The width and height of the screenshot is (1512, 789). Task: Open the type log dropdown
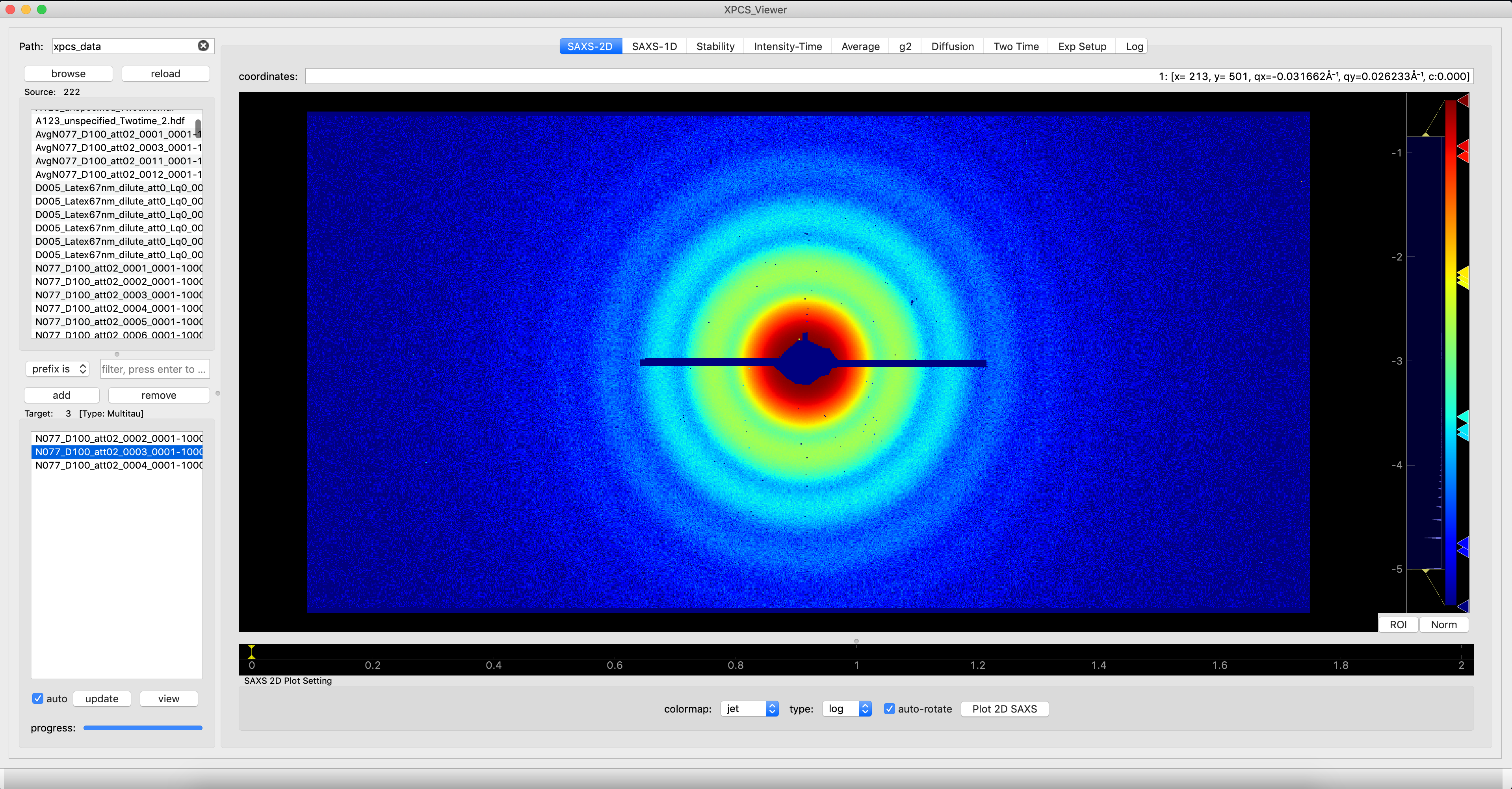pos(846,709)
